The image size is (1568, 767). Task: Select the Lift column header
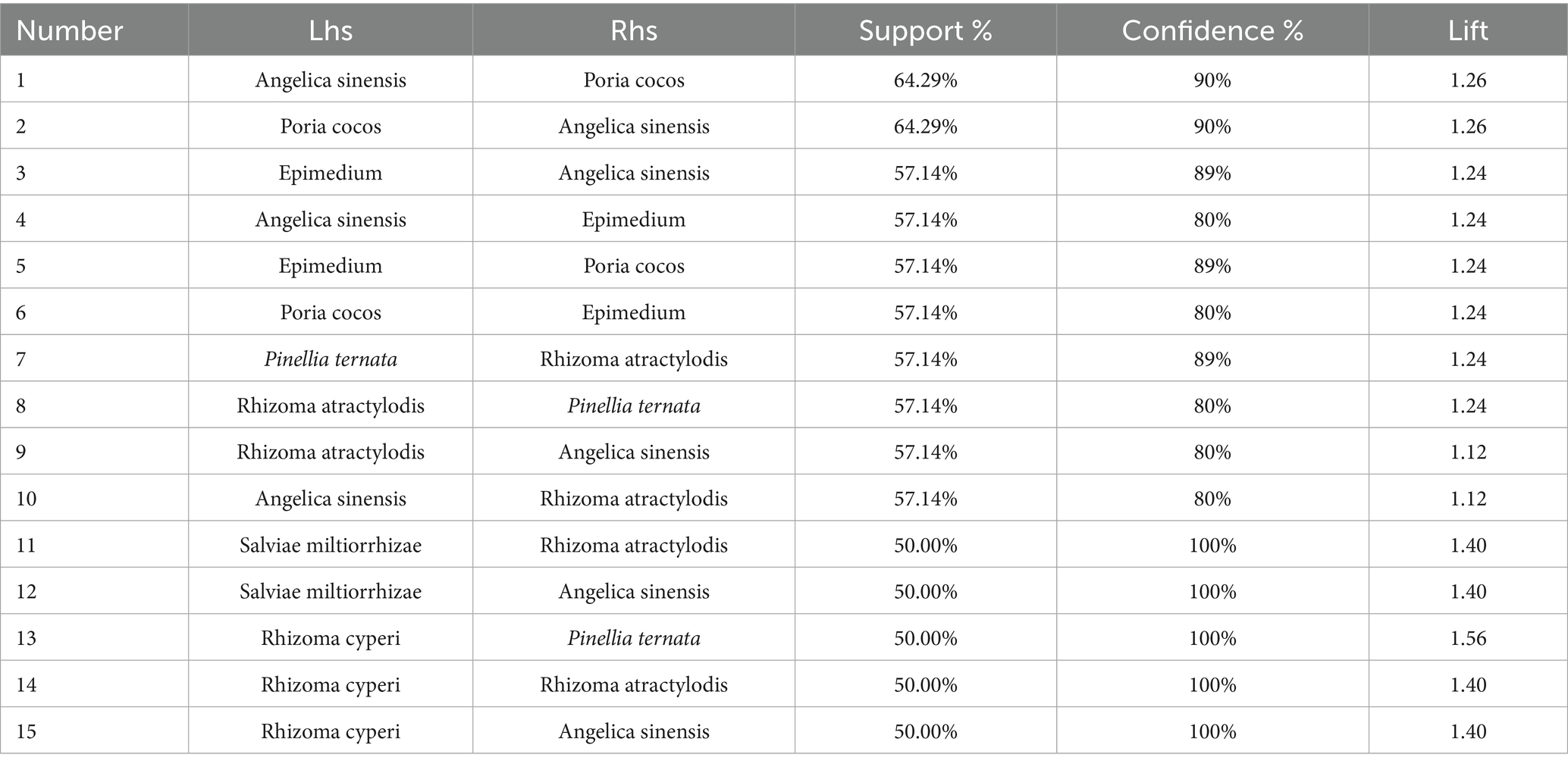(x=1468, y=31)
